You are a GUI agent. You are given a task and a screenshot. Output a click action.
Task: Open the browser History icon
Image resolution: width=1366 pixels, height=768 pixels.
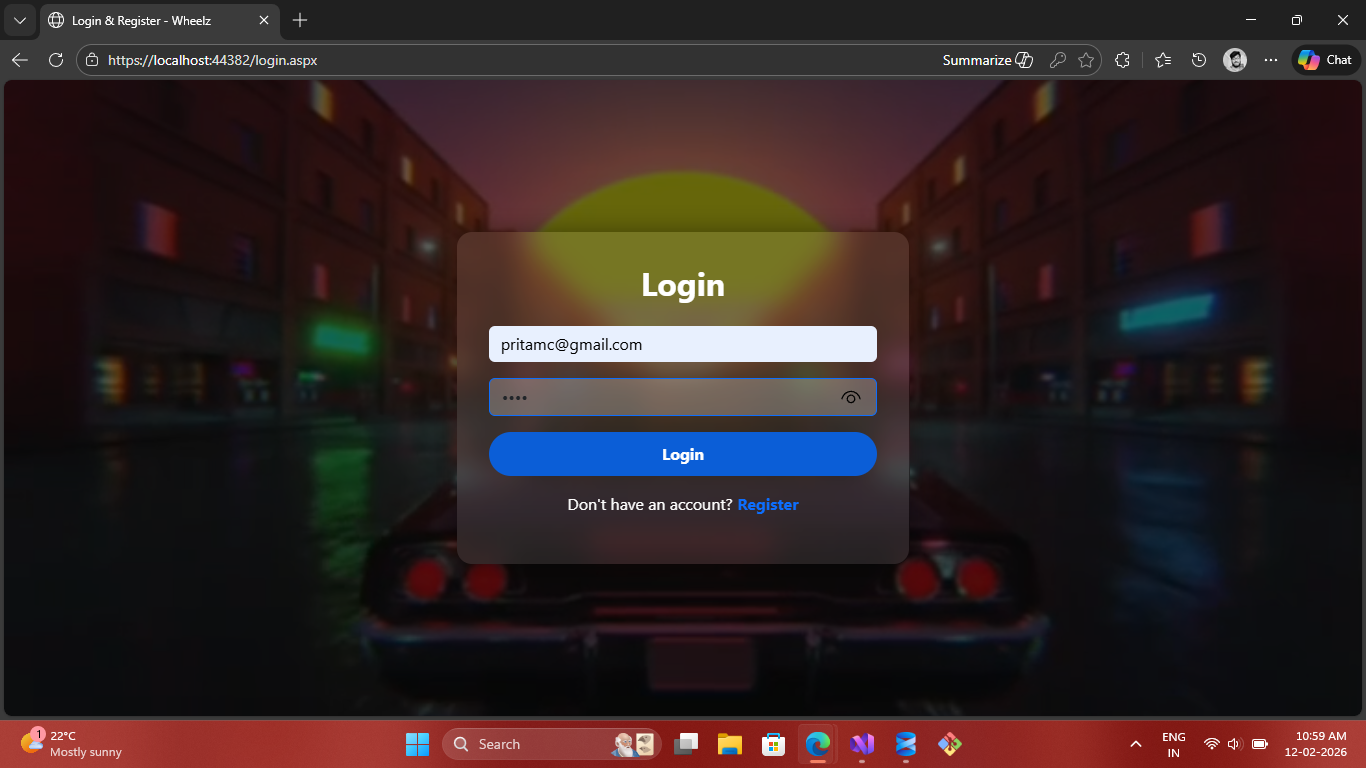point(1199,60)
